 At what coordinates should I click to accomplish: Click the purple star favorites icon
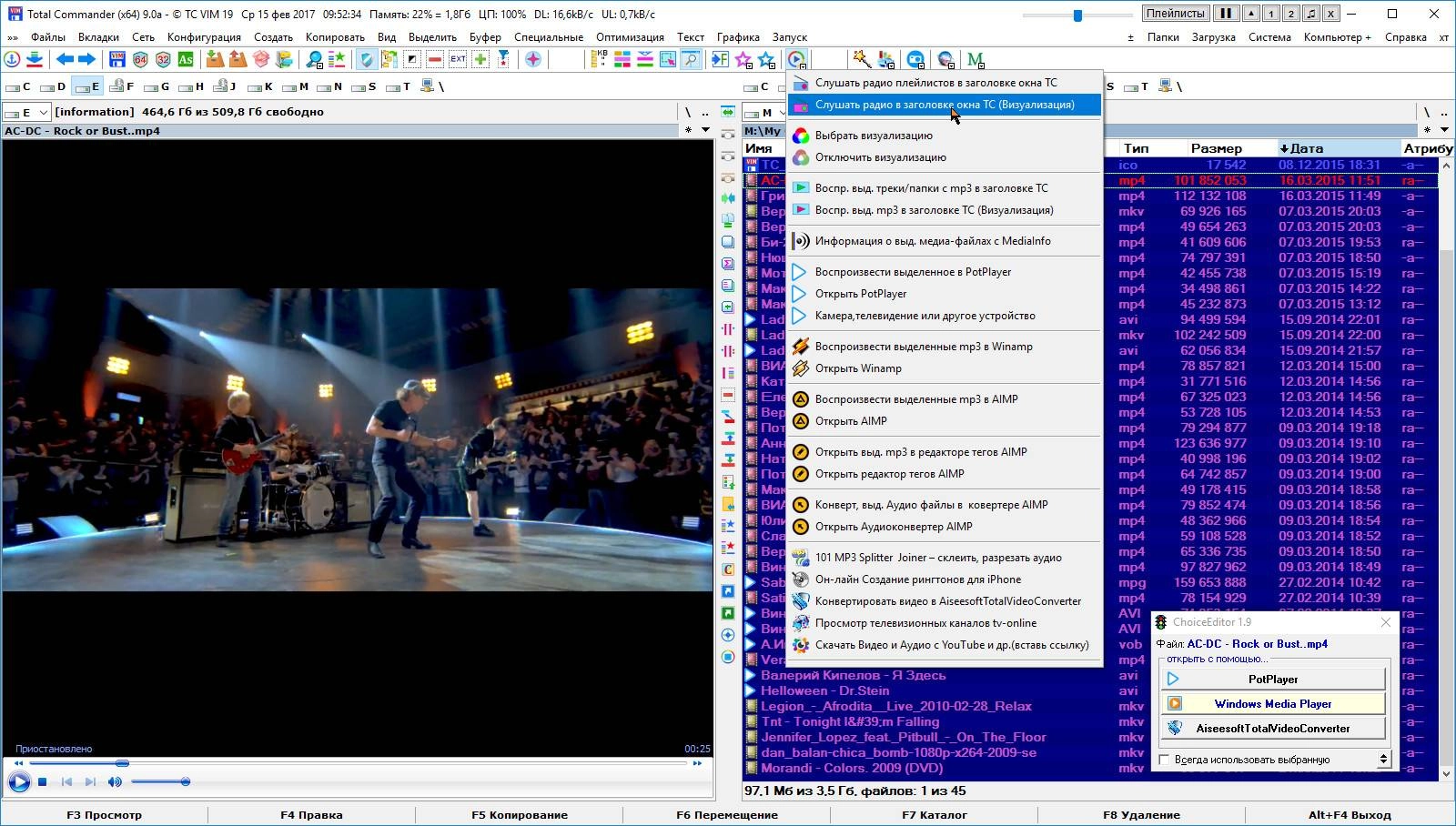click(743, 59)
